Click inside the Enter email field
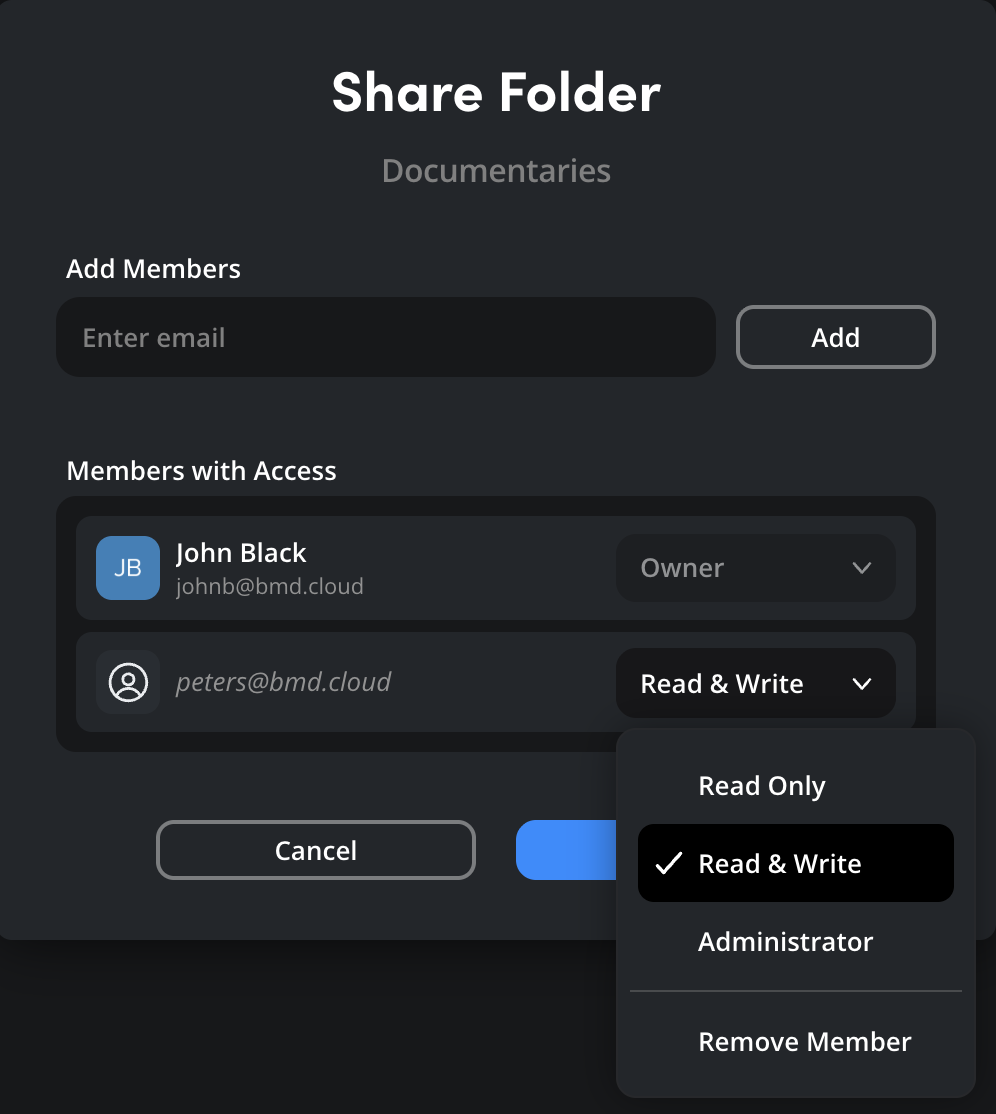The width and height of the screenshot is (996, 1114). [385, 337]
